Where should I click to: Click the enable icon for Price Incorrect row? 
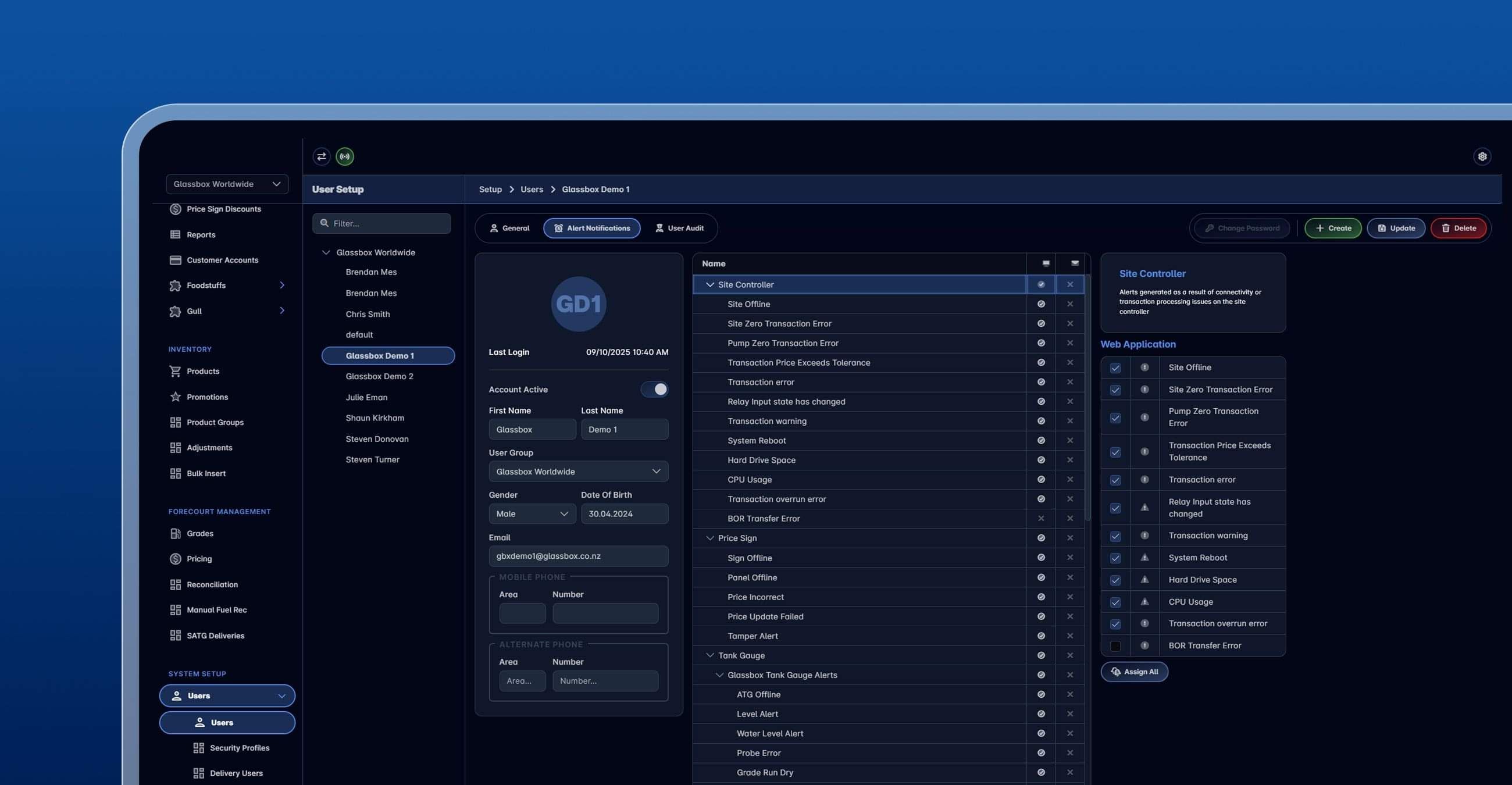tap(1041, 597)
